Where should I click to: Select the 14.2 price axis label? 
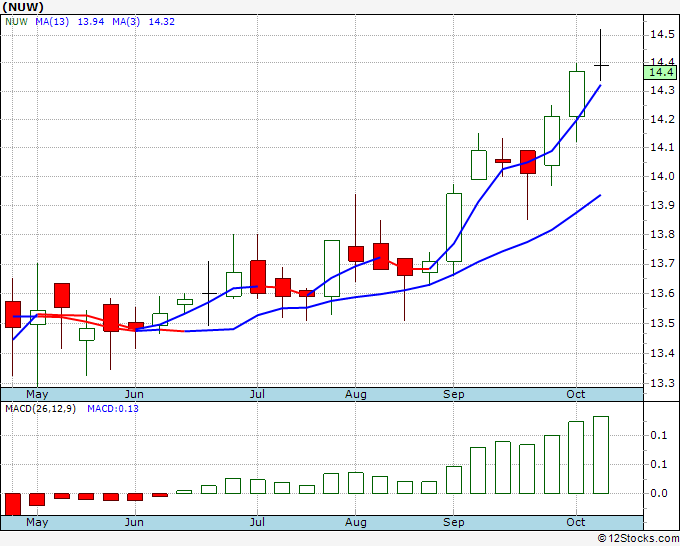click(x=662, y=119)
